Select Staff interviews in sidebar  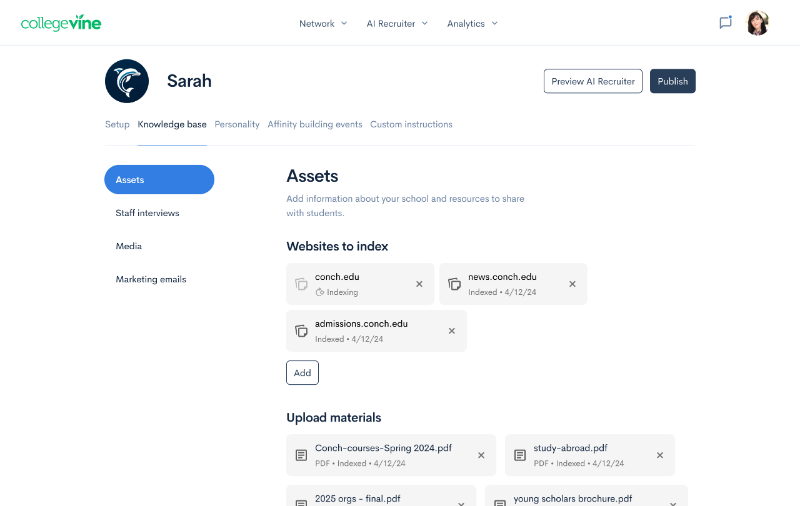coord(147,213)
